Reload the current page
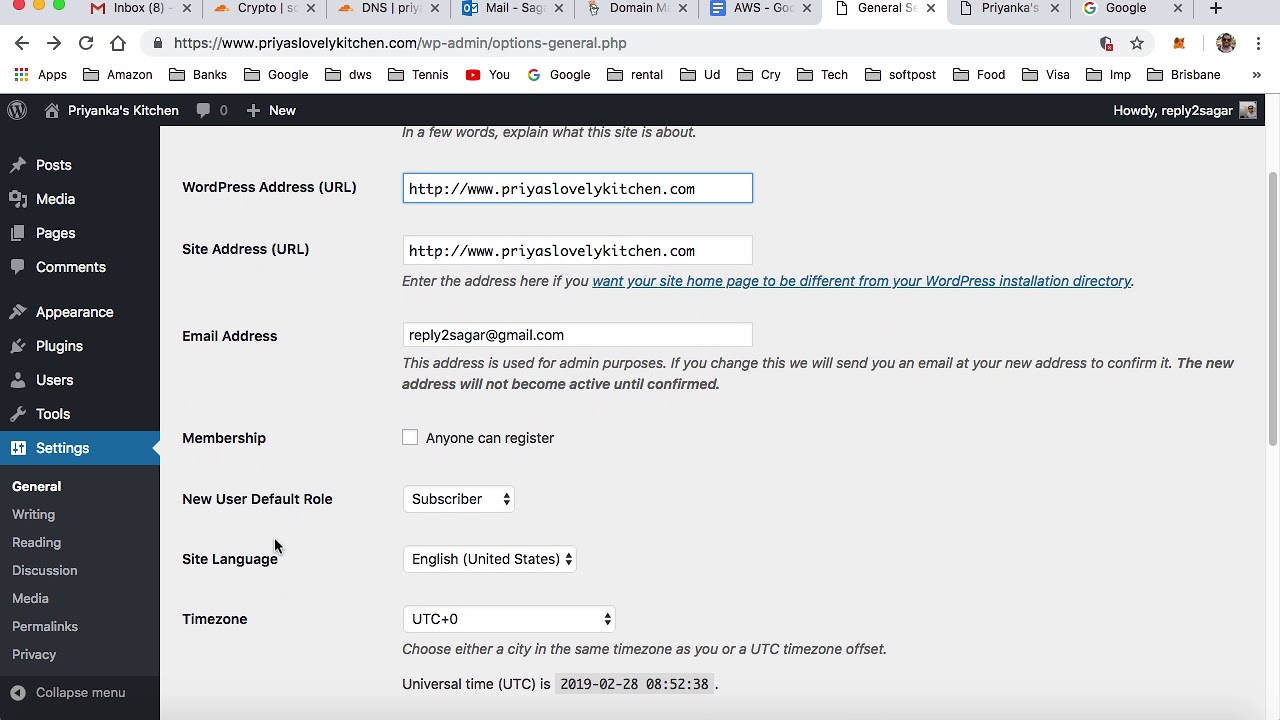Screen dimensions: 1280x720 [86, 43]
